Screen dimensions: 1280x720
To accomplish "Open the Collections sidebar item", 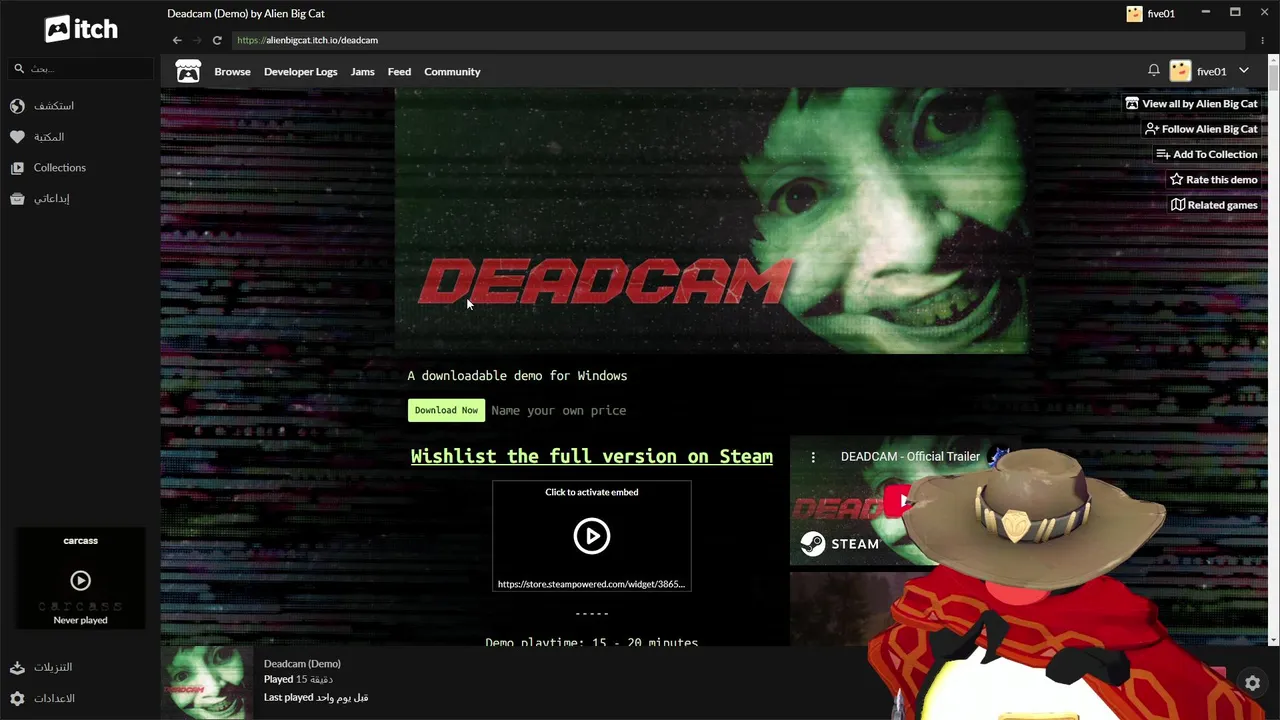I will pos(48,168).
